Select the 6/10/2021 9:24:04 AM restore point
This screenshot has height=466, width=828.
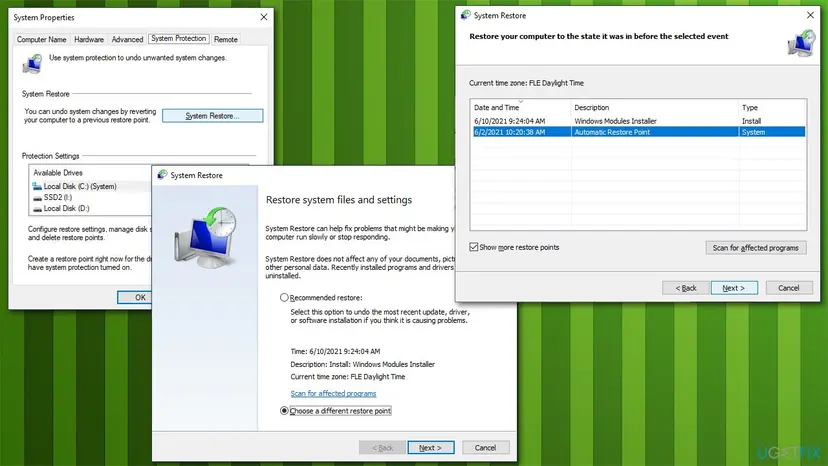pyautogui.click(x=638, y=121)
